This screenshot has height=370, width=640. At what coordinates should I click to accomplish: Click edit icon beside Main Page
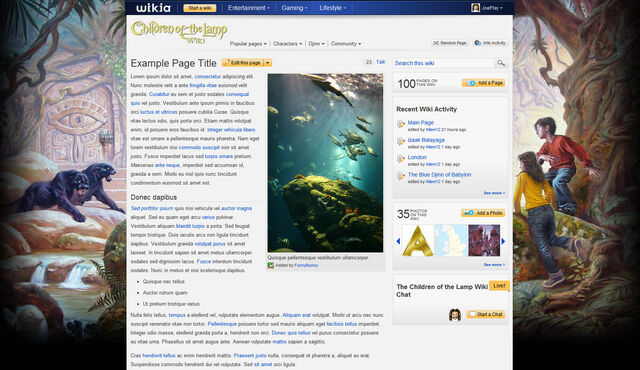[x=400, y=124]
